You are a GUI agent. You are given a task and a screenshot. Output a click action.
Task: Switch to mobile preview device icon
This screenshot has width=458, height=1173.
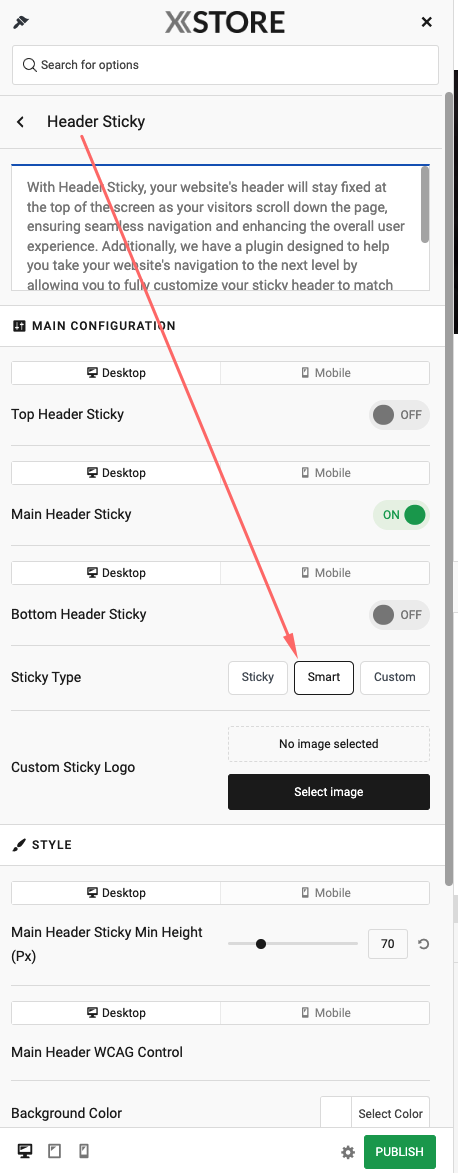pos(84,1151)
